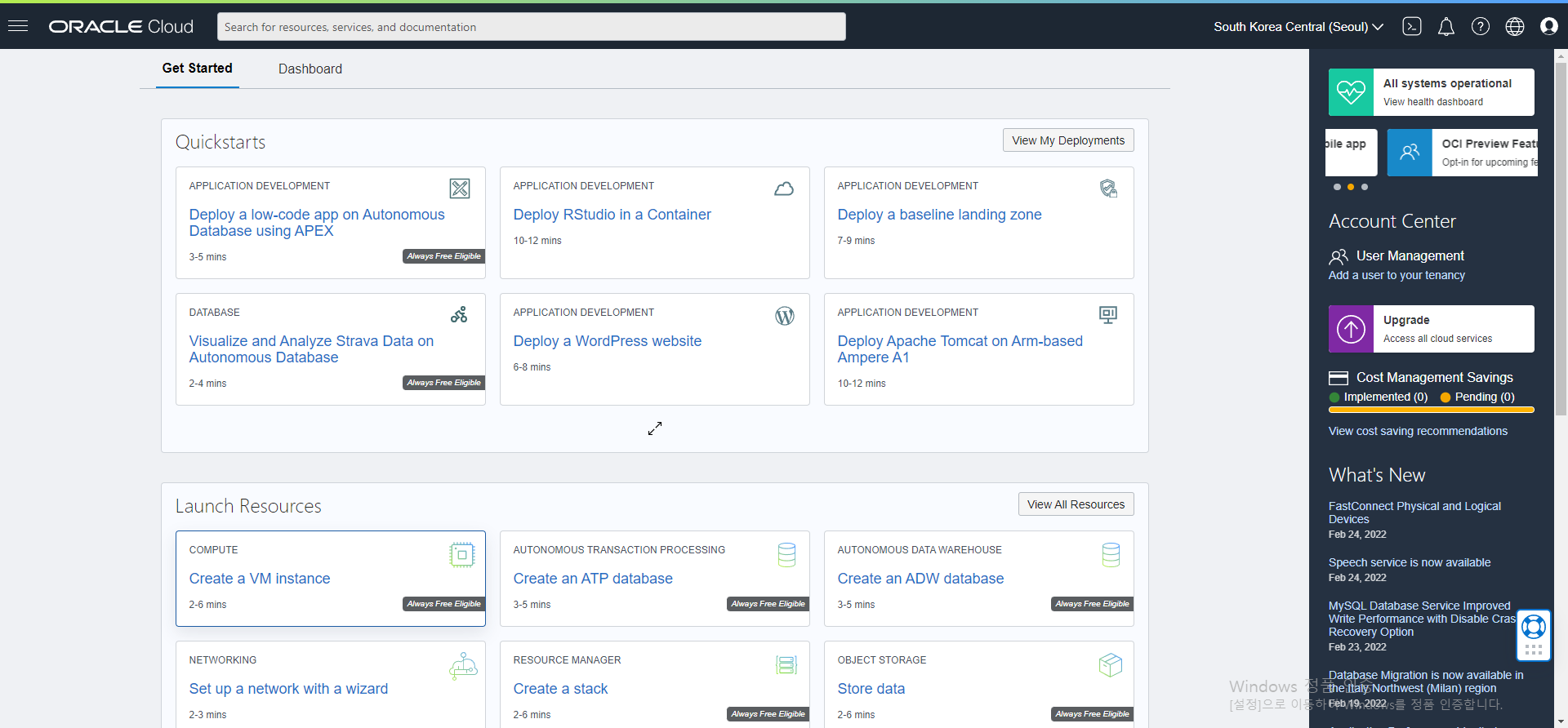Click the cyclist icon on Strava Data card
Viewport: 1568px width, 728px height.
point(460,314)
